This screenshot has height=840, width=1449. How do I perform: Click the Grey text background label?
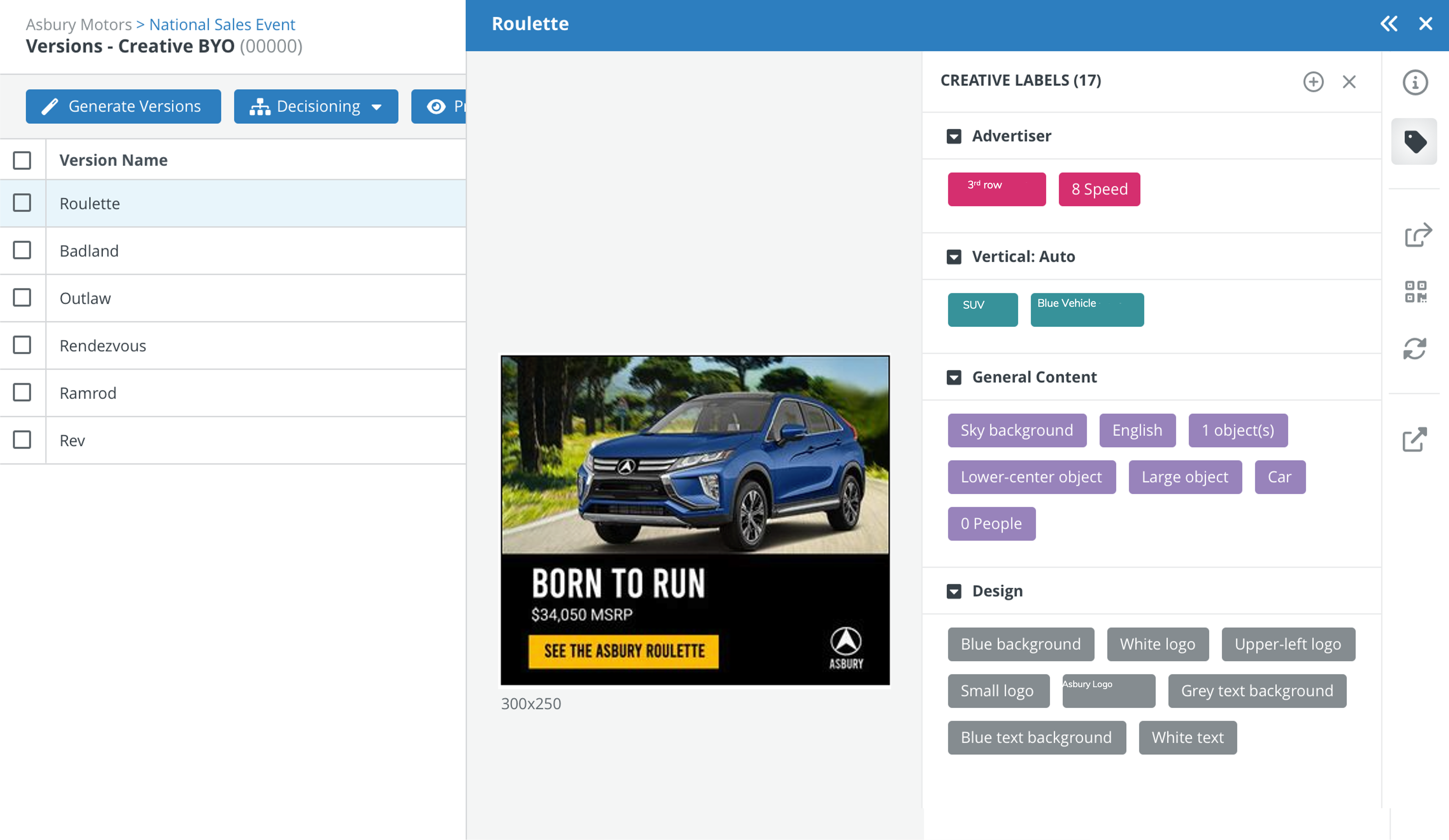1257,691
